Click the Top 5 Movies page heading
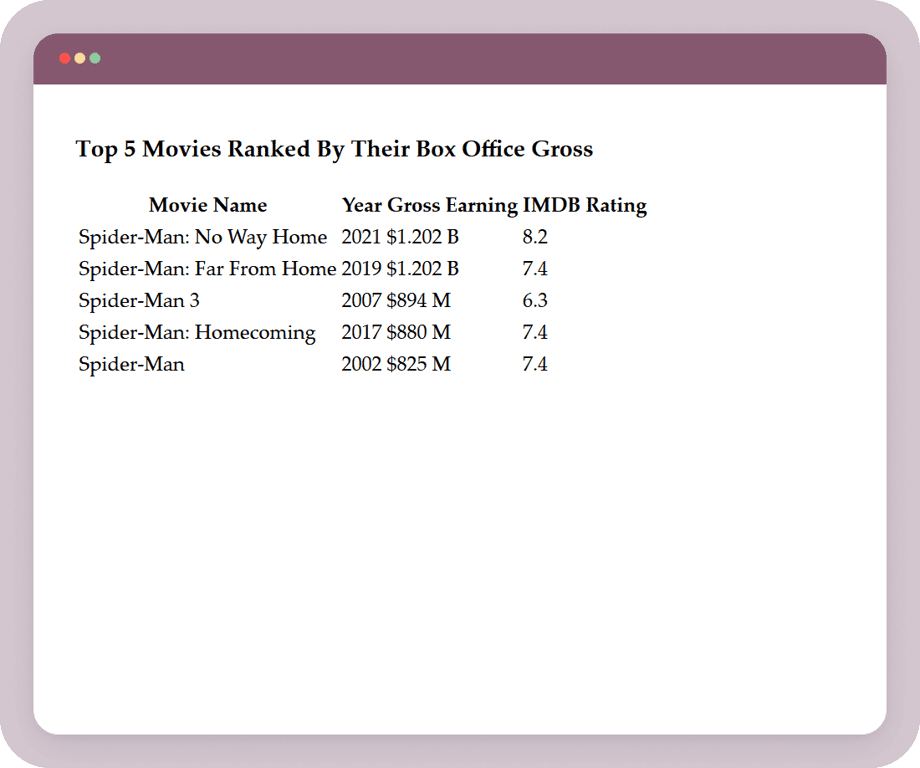Viewport: 920px width, 768px height. 334,149
